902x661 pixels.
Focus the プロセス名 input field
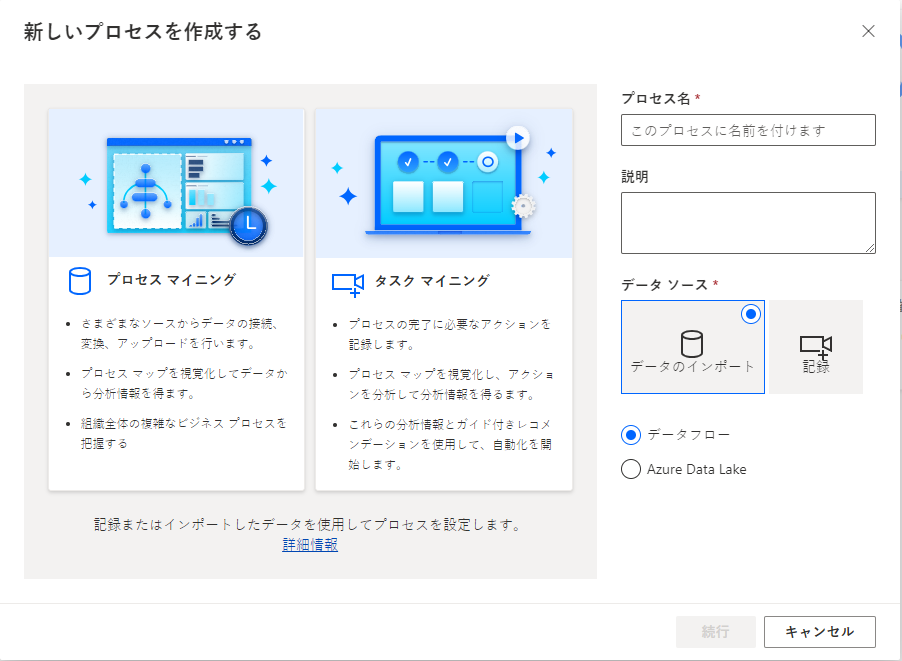(748, 130)
